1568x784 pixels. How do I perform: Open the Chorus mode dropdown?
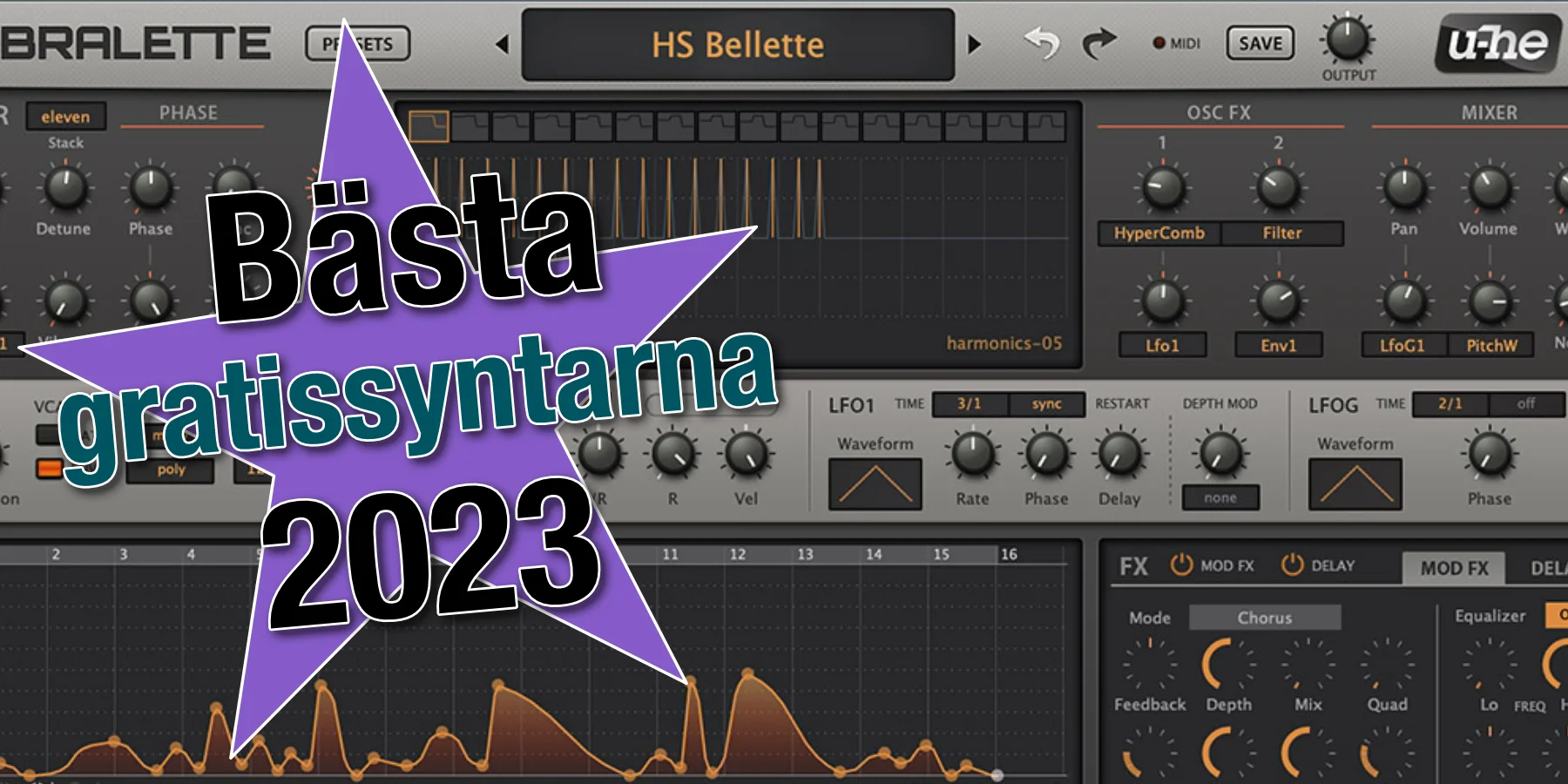(1264, 618)
